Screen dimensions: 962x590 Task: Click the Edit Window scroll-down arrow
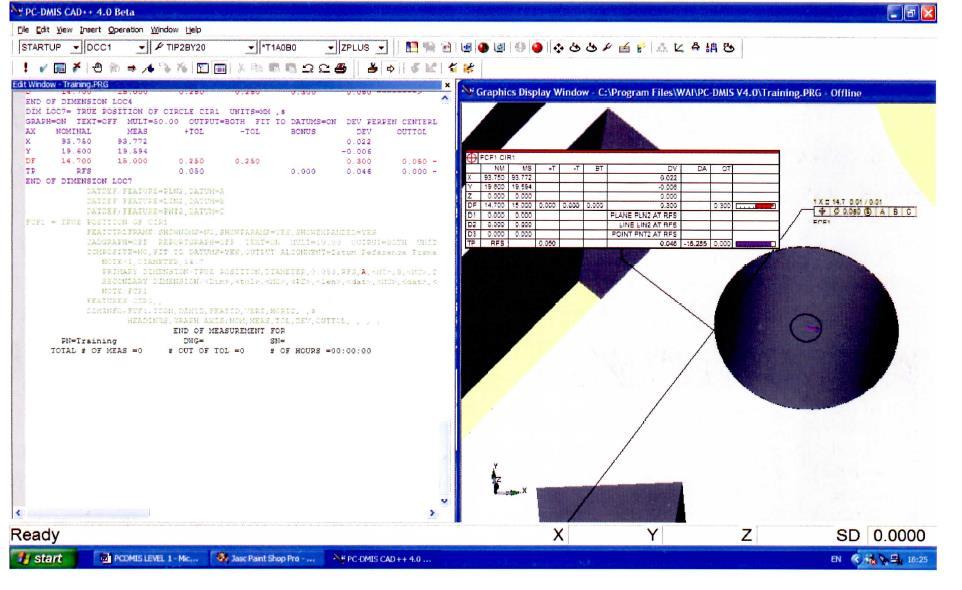click(x=444, y=501)
